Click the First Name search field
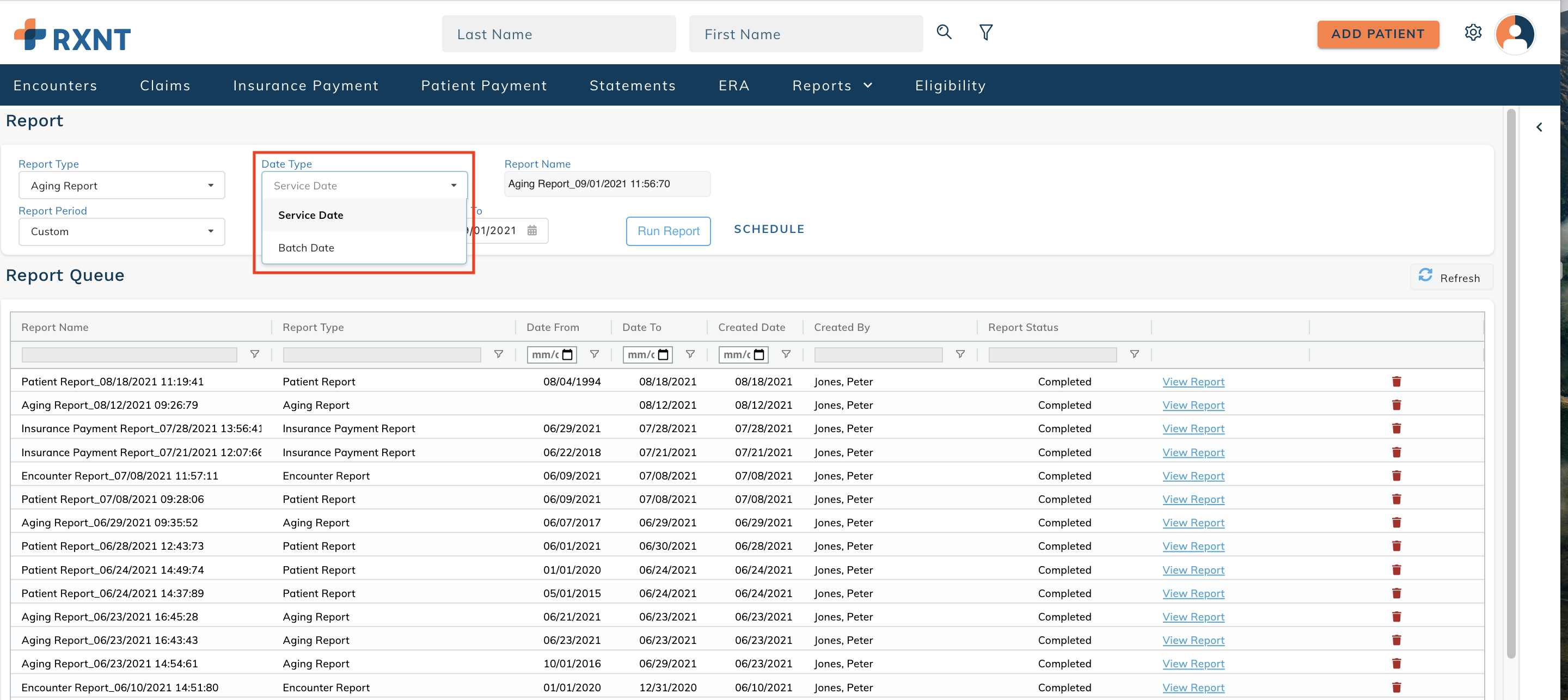The width and height of the screenshot is (1568, 700). (806, 34)
